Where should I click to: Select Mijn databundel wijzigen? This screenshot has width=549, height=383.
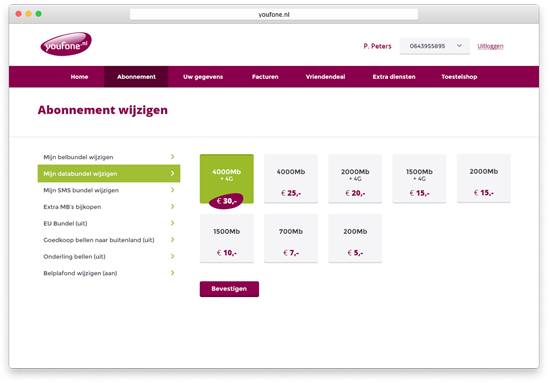[x=109, y=173]
